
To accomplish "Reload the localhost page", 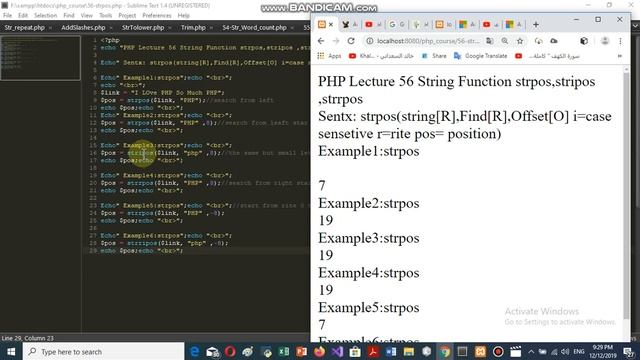I will pos(351,41).
